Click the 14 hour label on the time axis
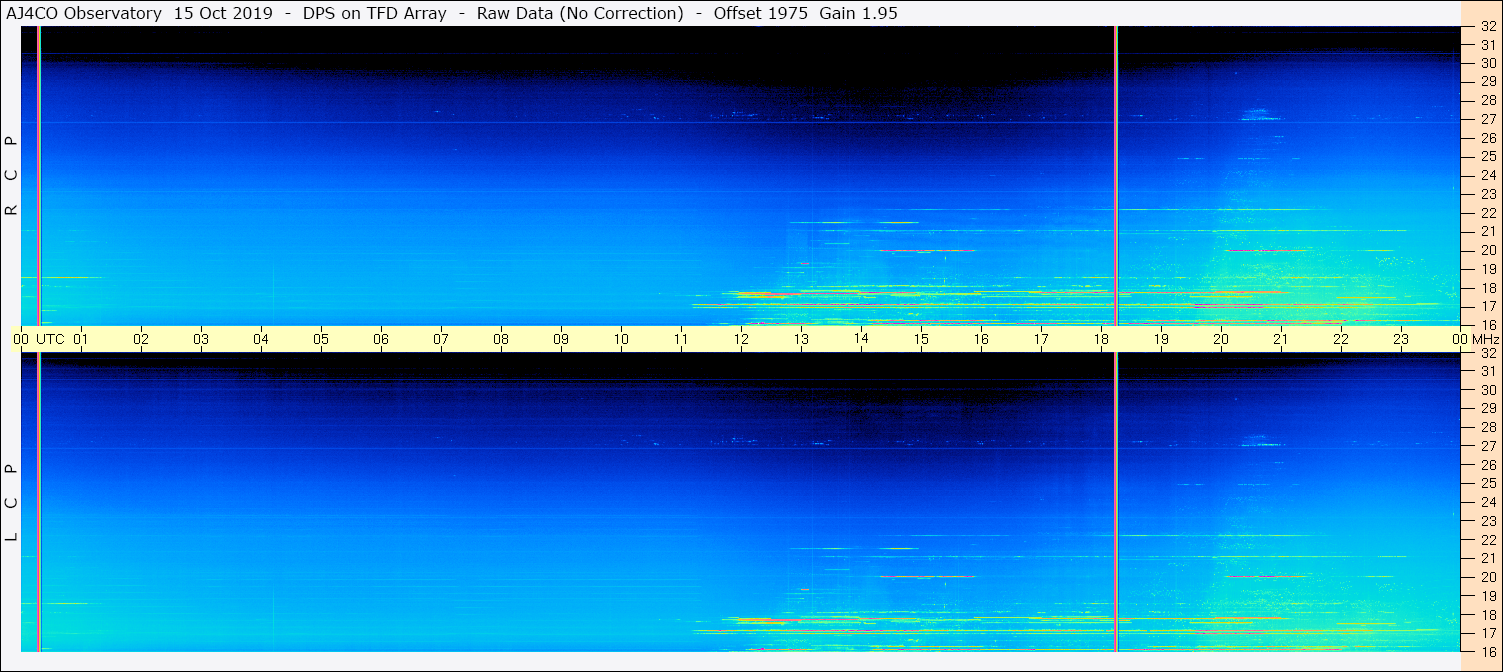The height and width of the screenshot is (672, 1503). pyautogui.click(x=861, y=339)
